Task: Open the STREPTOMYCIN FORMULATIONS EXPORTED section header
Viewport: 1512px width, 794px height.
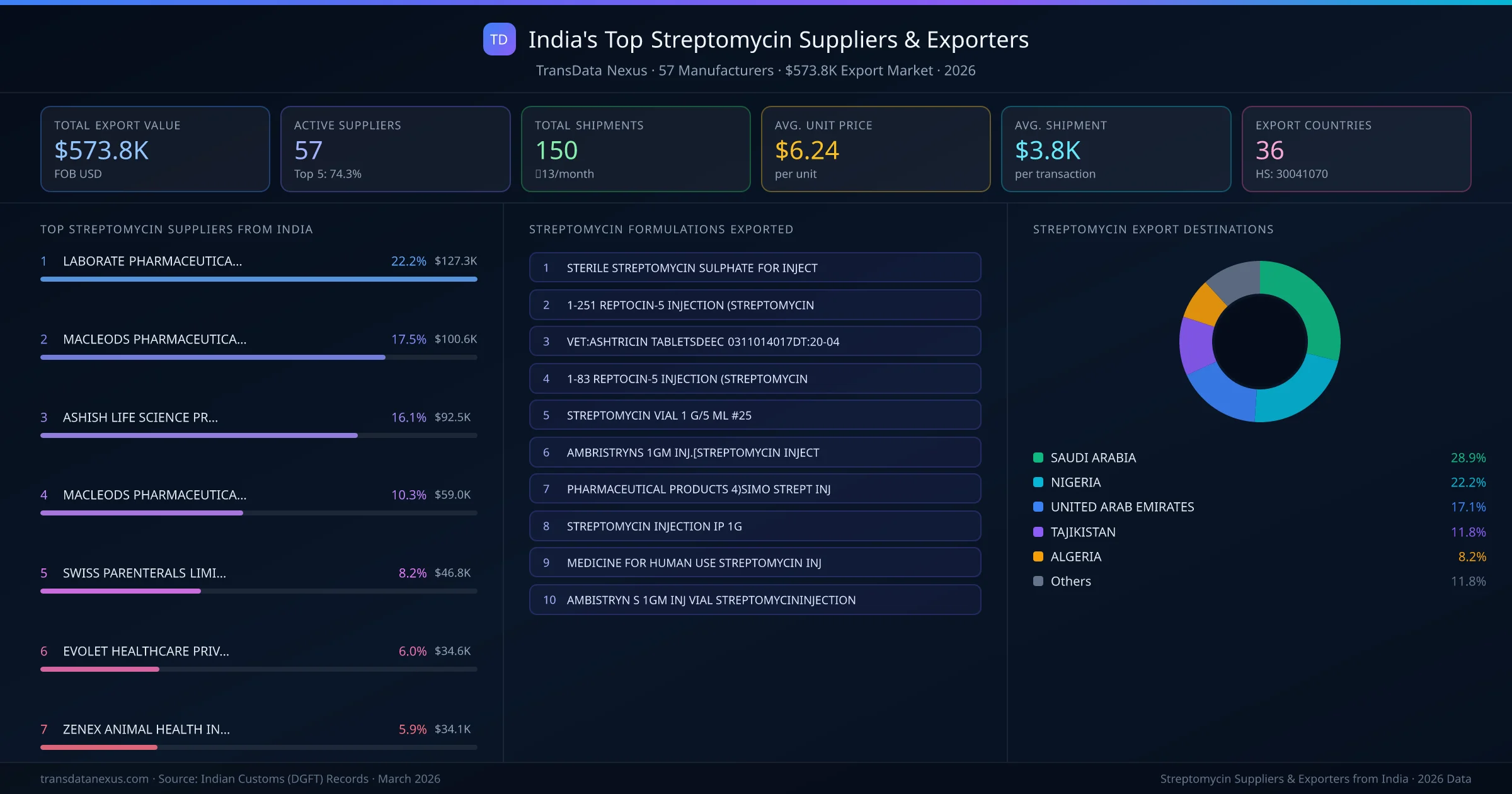Action: (661, 229)
